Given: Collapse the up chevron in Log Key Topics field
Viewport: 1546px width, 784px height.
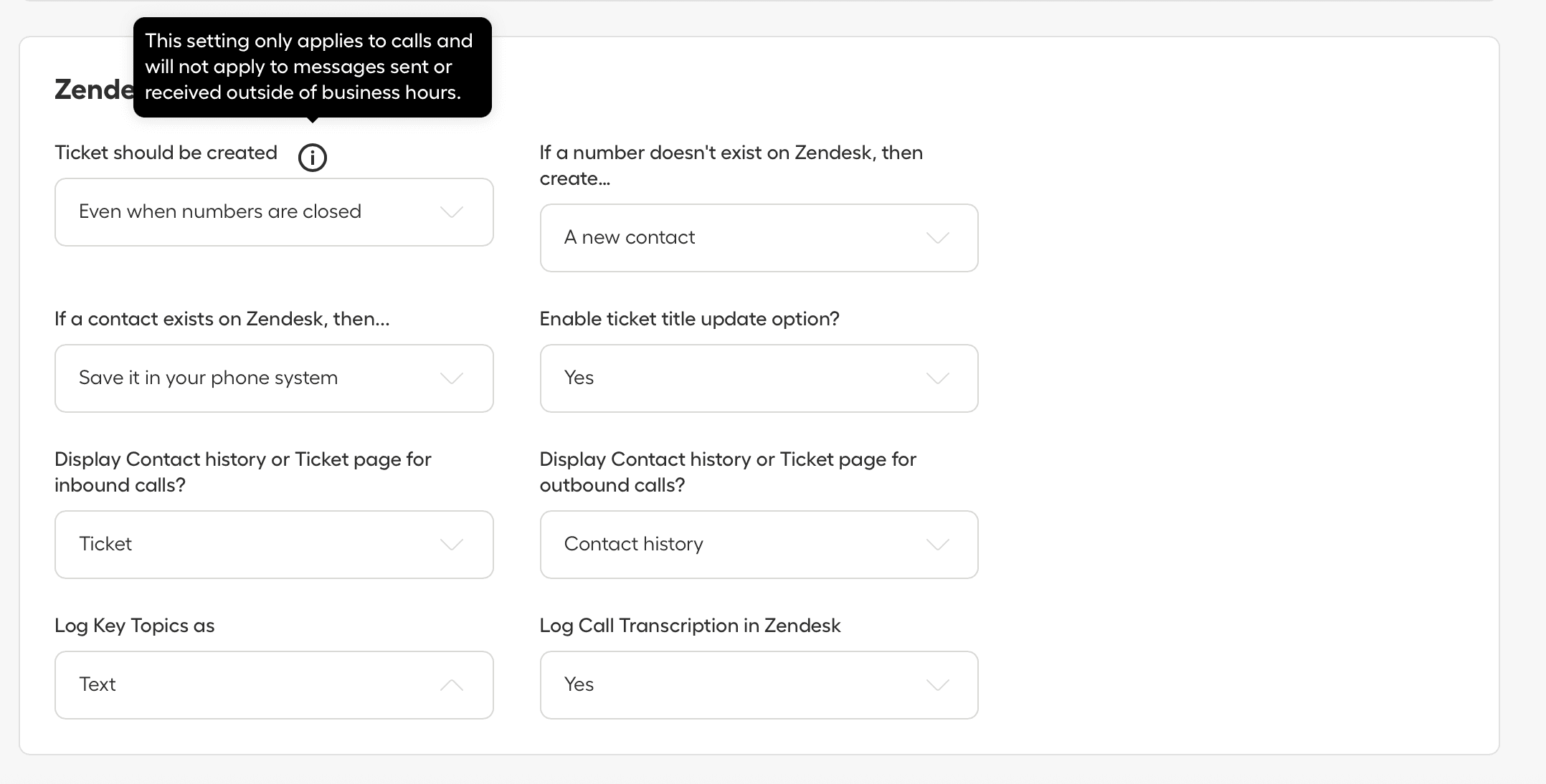Looking at the screenshot, I should 451,685.
